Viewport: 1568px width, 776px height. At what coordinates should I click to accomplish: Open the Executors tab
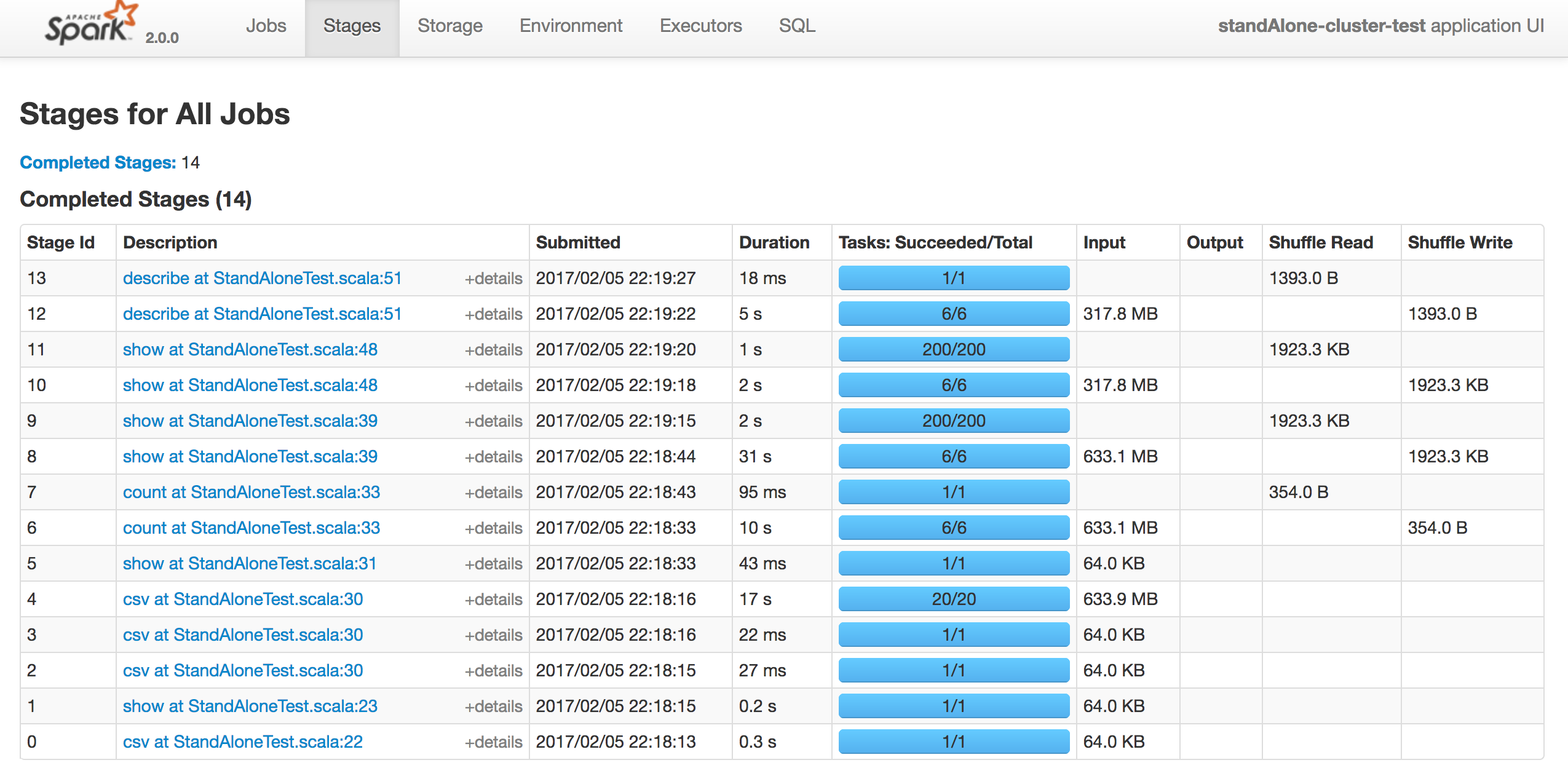(x=700, y=26)
